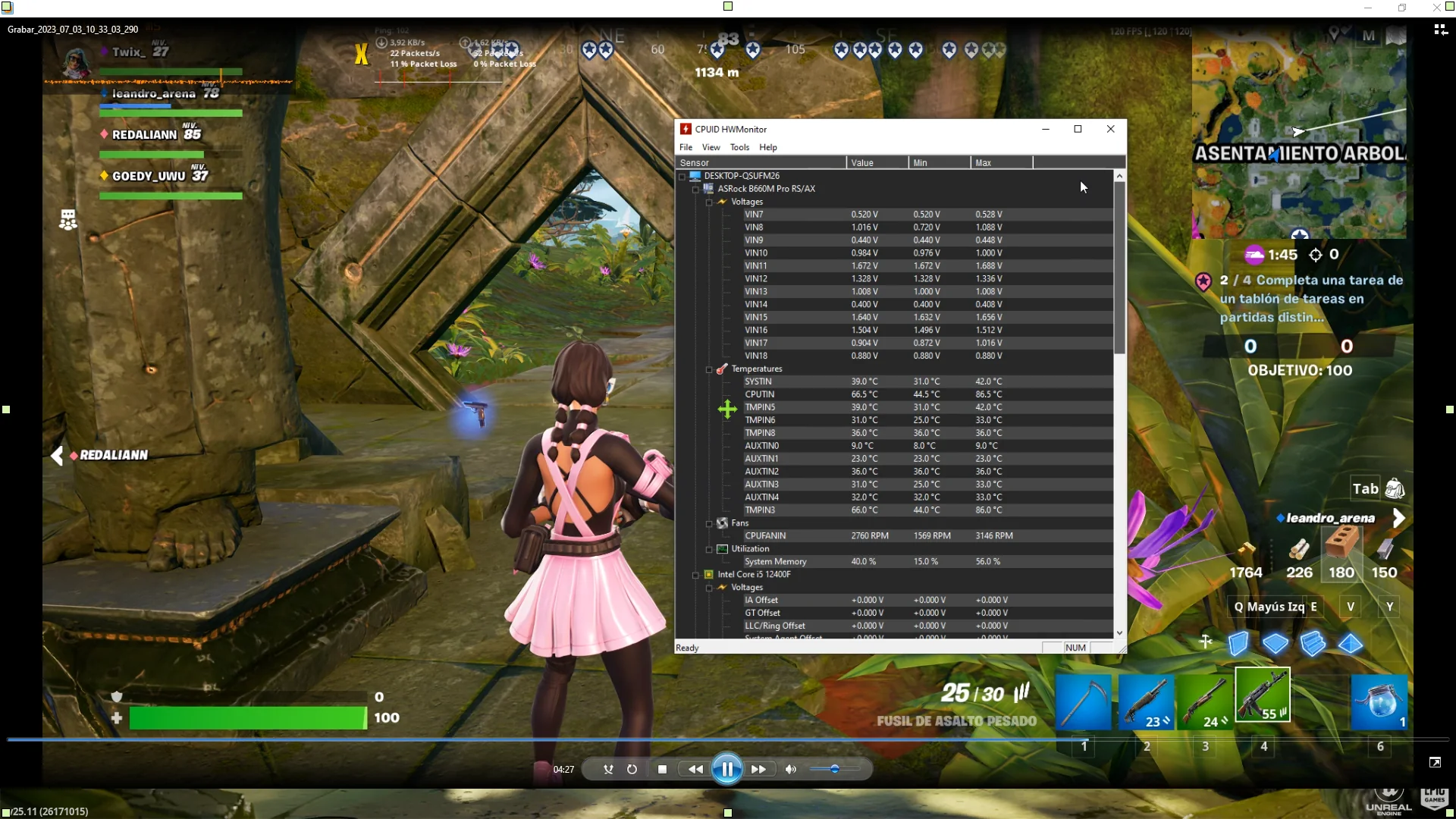
Task: Click the lightning icon beside motherboard Voltages
Action: pos(722,202)
